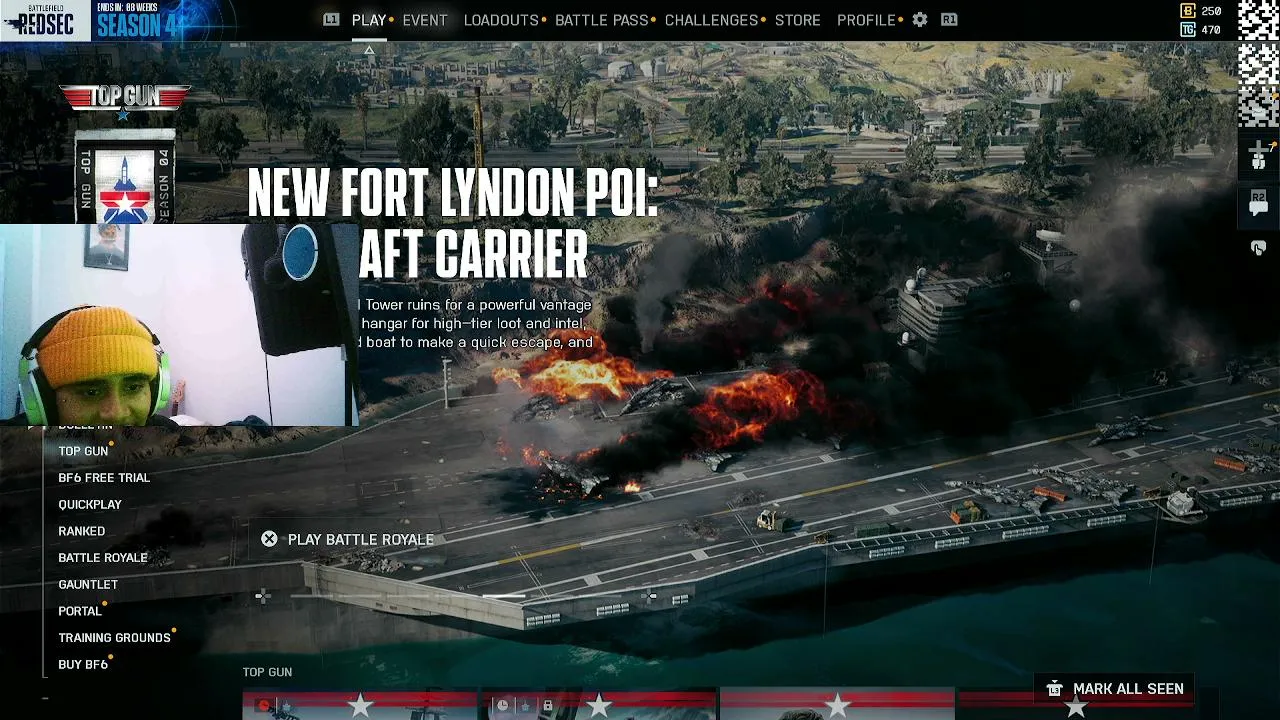Open the settings gear icon

click(x=920, y=20)
